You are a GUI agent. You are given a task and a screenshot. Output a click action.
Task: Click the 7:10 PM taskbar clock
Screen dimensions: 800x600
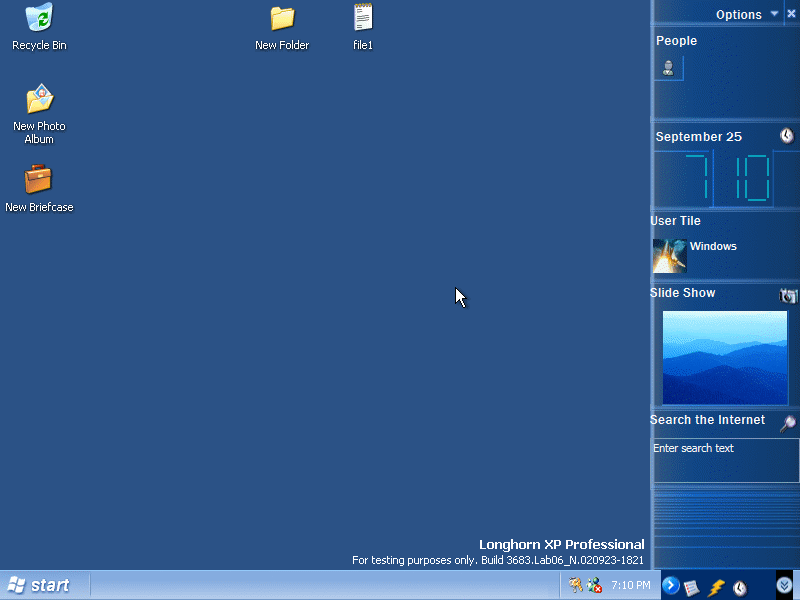631,585
